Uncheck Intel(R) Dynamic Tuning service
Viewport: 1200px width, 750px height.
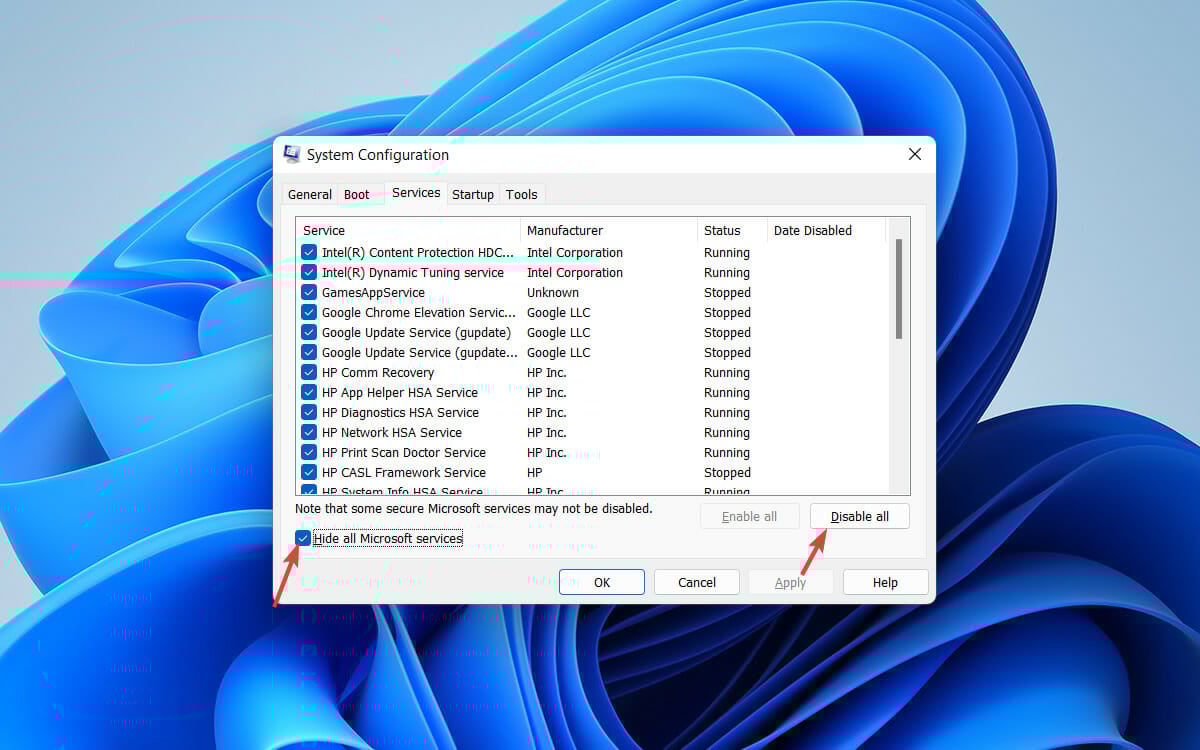(x=309, y=273)
